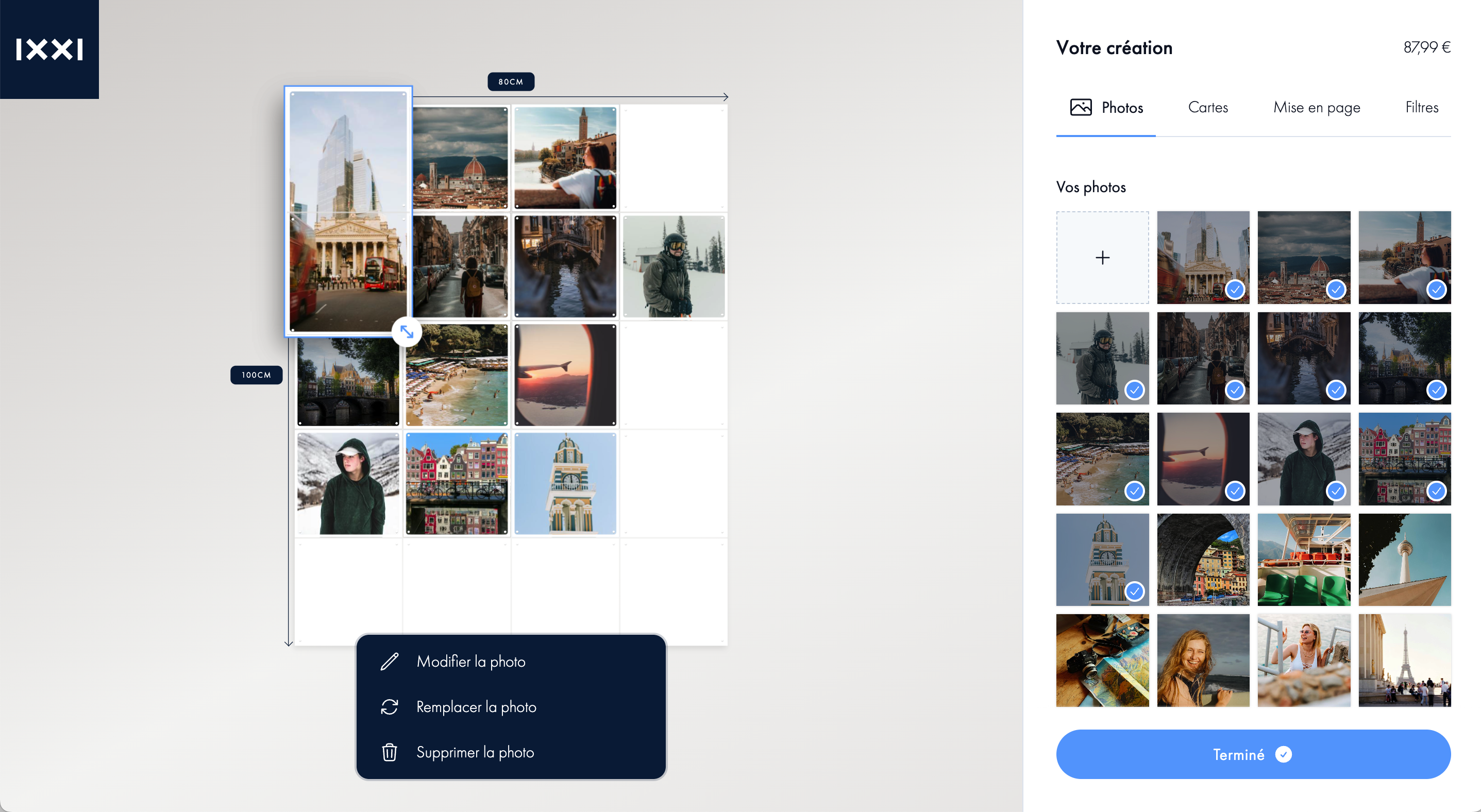Image resolution: width=1481 pixels, height=812 pixels.
Task: Open the Filtres tab
Action: pyautogui.click(x=1422, y=108)
